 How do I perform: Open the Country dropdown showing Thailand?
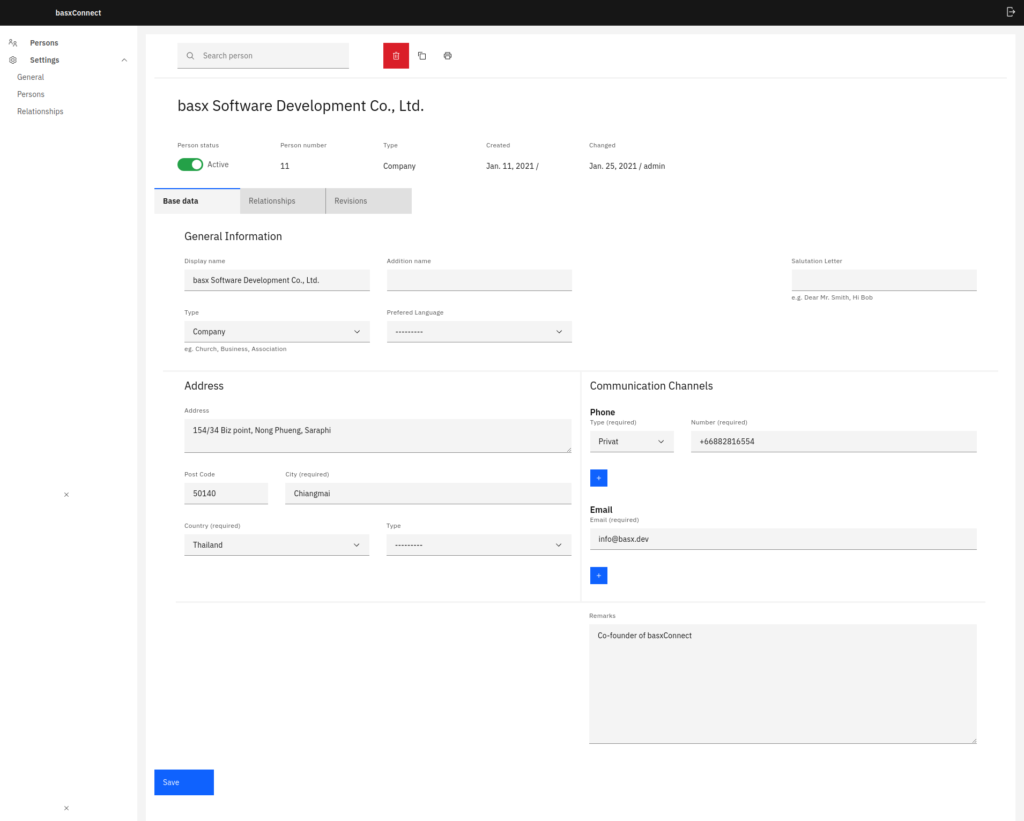point(277,545)
